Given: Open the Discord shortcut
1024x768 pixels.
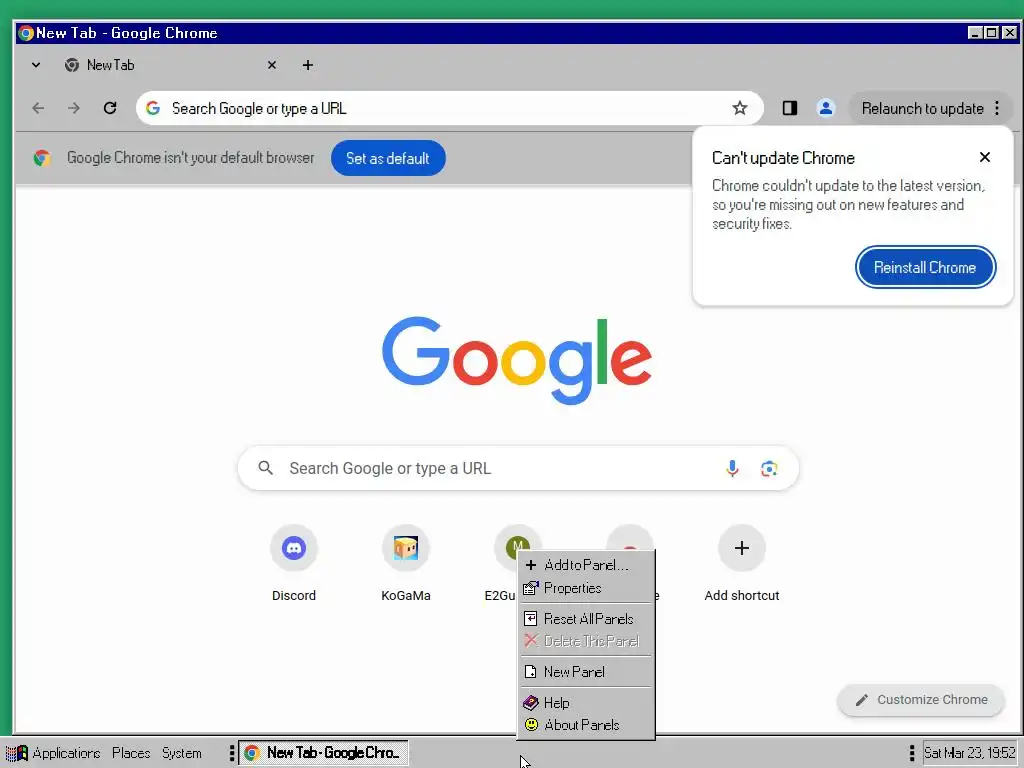Looking at the screenshot, I should pyautogui.click(x=294, y=564).
